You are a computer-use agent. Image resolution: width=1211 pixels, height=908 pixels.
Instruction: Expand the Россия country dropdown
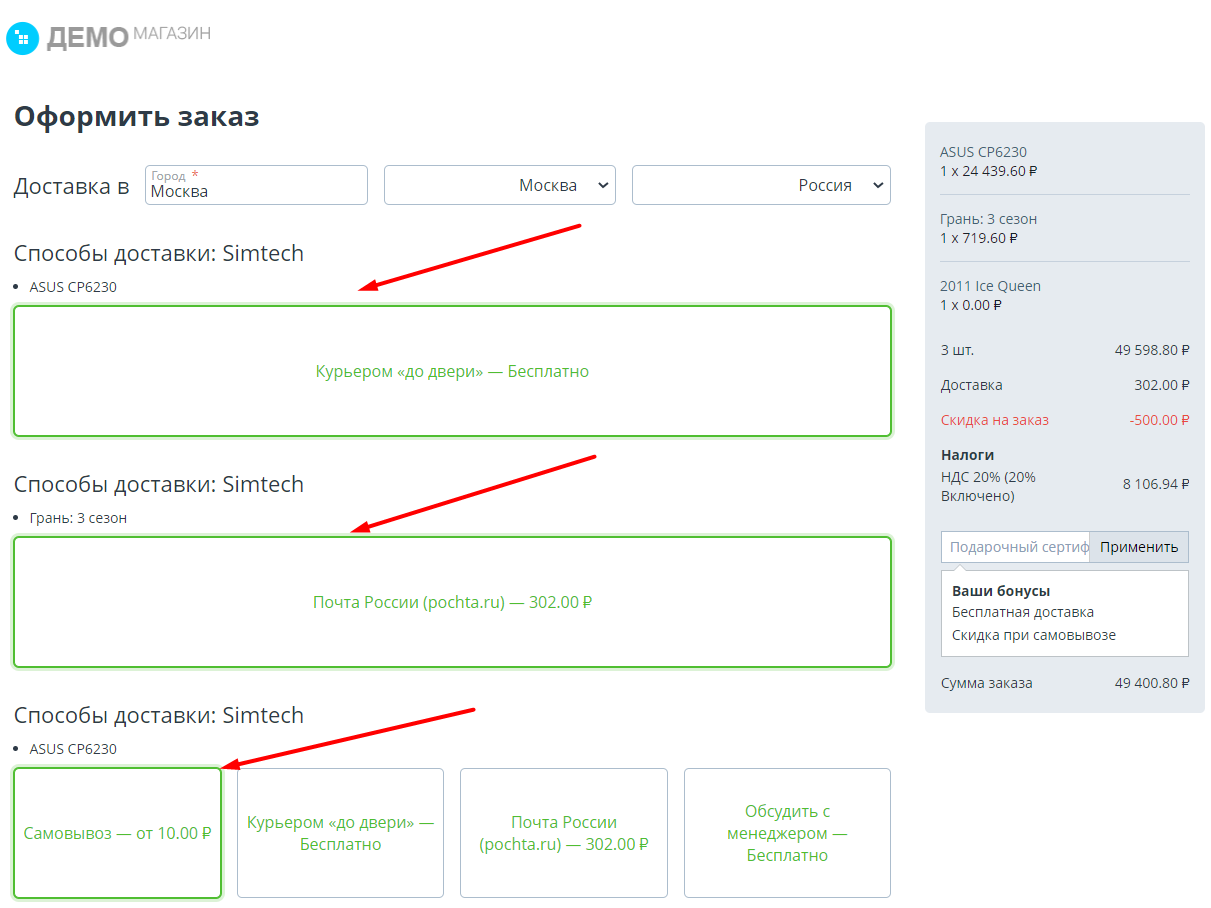coord(761,185)
